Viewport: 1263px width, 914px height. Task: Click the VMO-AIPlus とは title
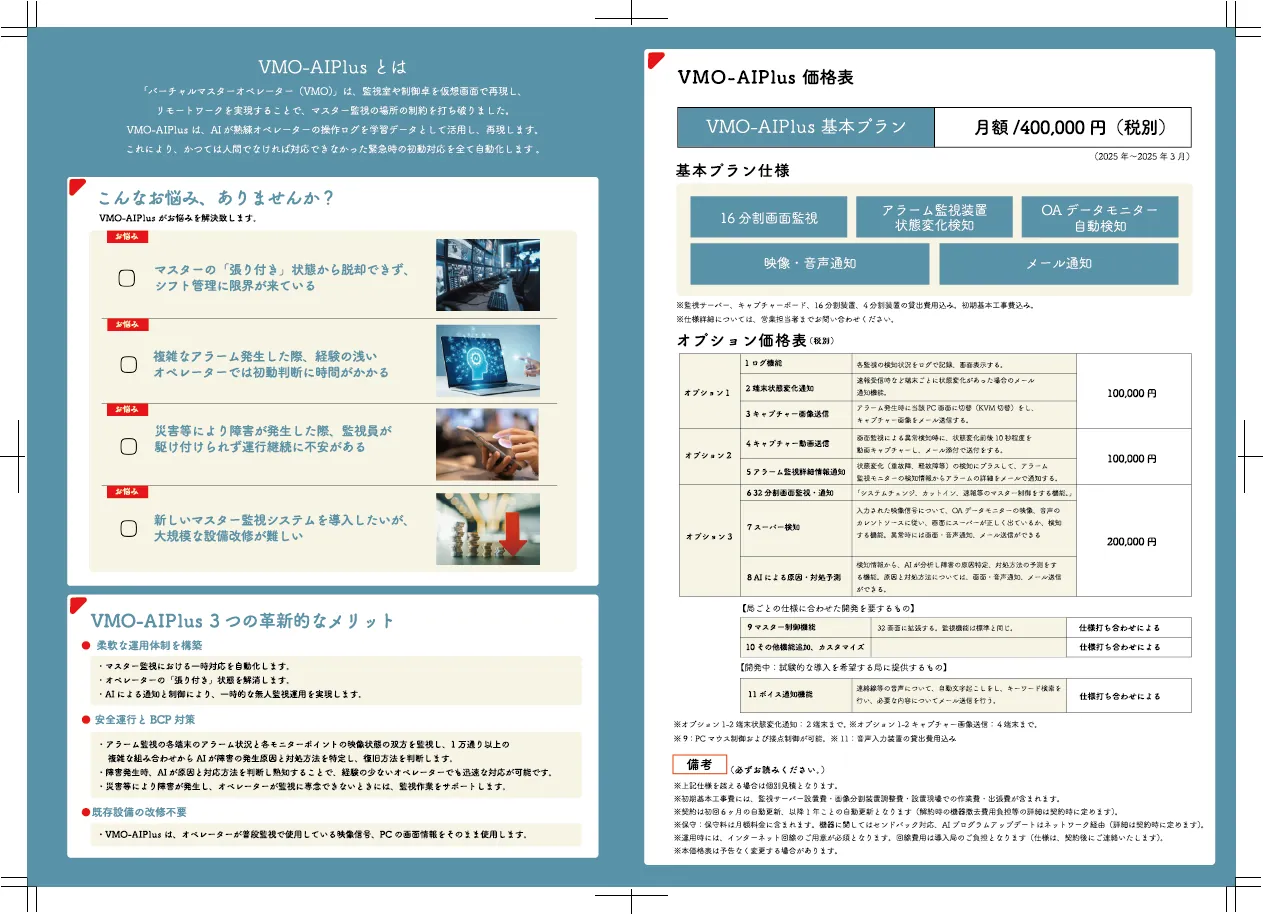coord(333,67)
